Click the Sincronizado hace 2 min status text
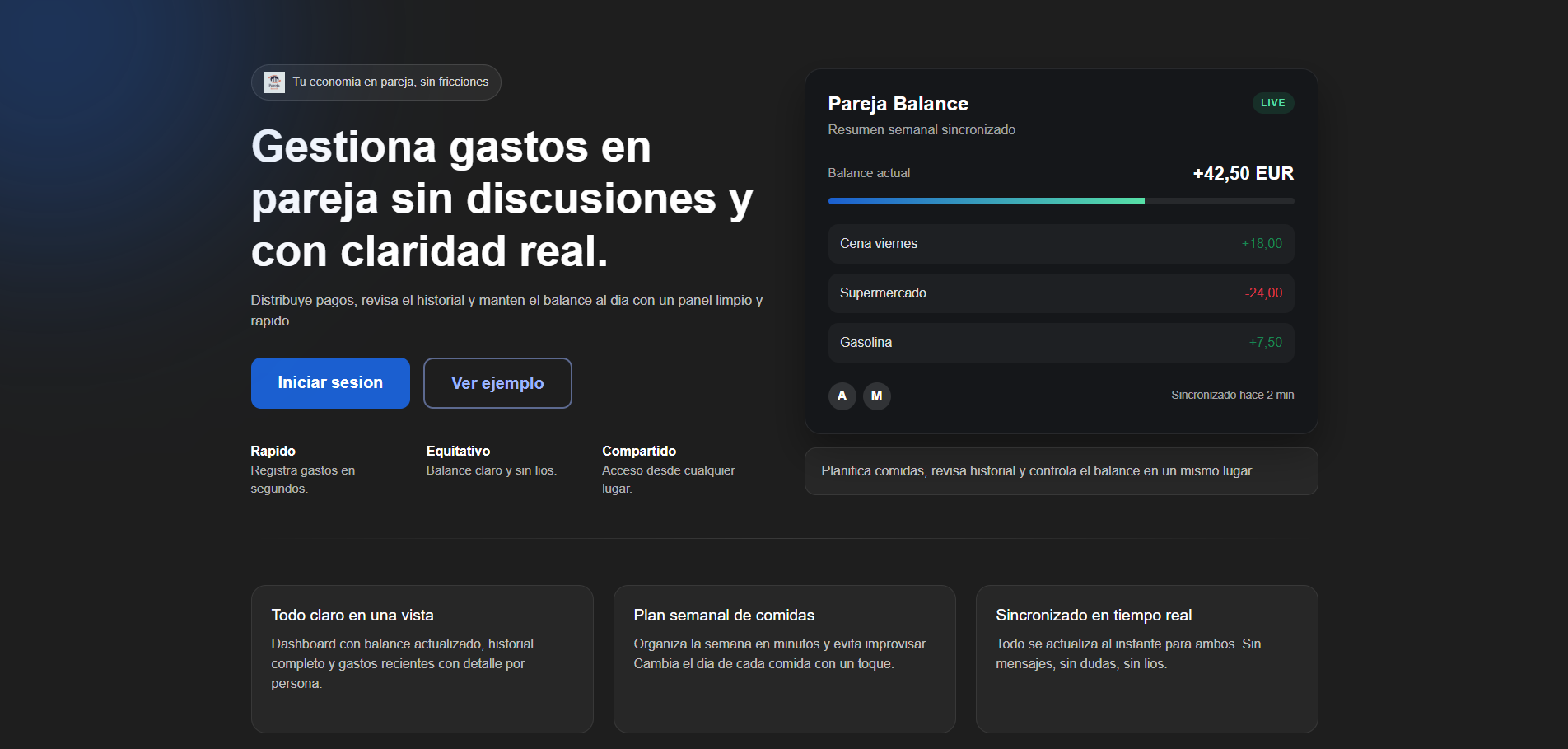The width and height of the screenshot is (1568, 749). (1232, 396)
